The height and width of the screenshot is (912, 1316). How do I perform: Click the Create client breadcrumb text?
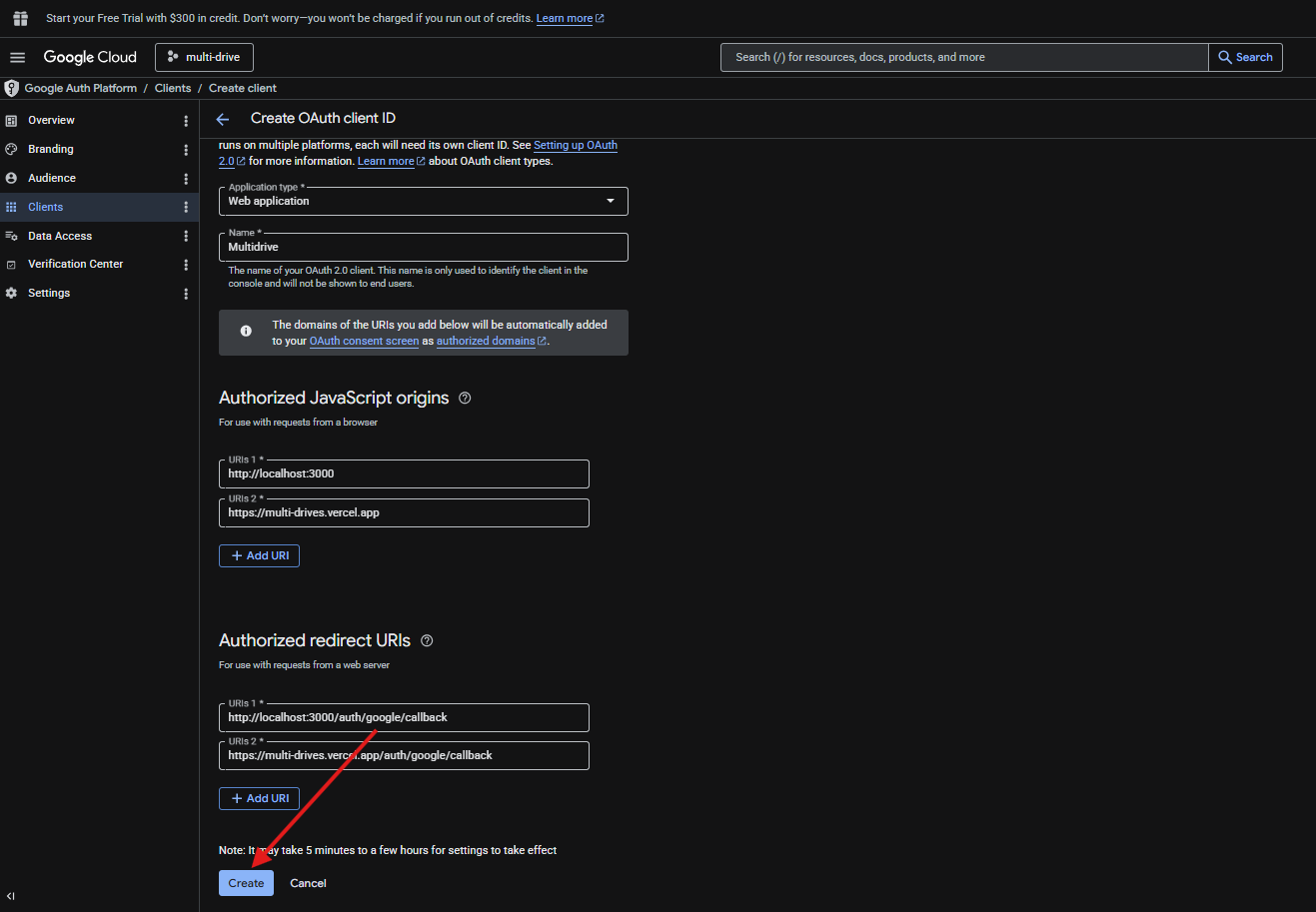tap(243, 88)
